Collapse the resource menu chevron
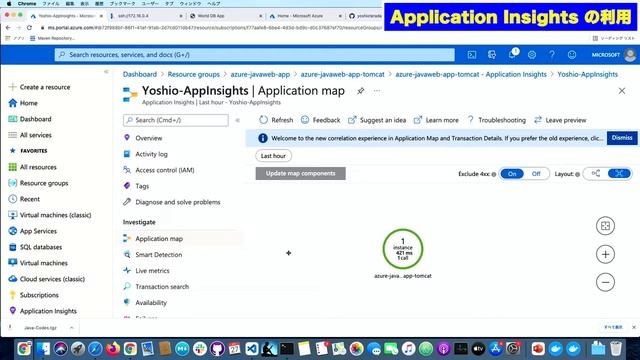 238,120
